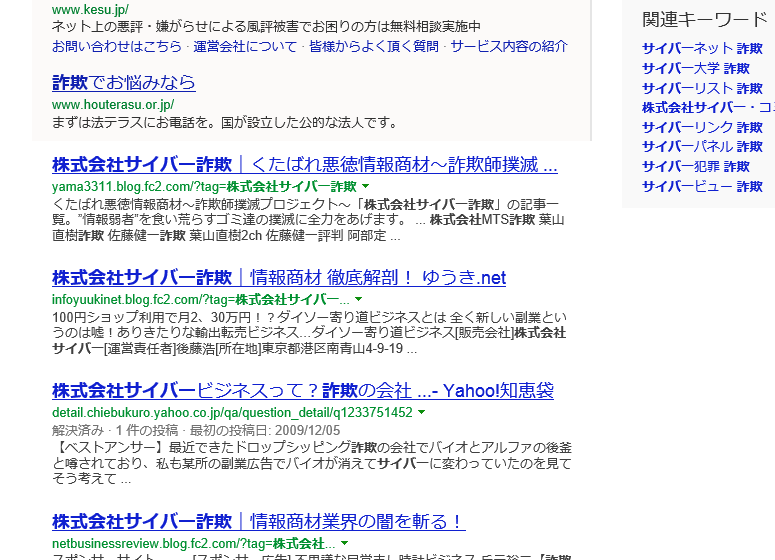Open the 情報商材業界の闇を斬る result title

tap(258, 522)
